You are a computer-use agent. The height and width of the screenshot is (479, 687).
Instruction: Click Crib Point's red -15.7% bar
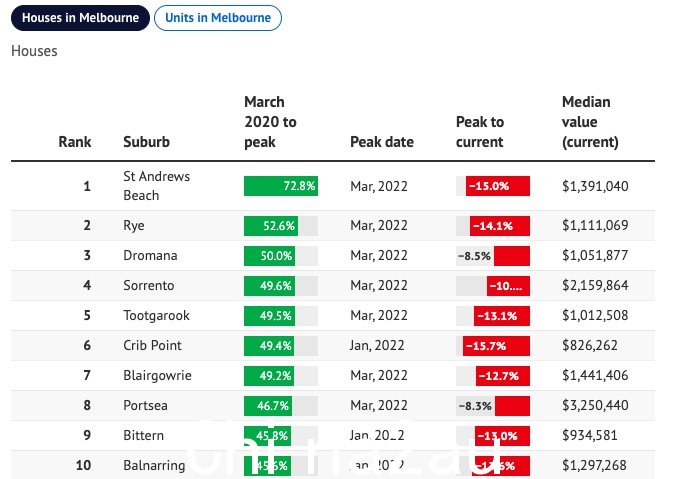pos(496,346)
